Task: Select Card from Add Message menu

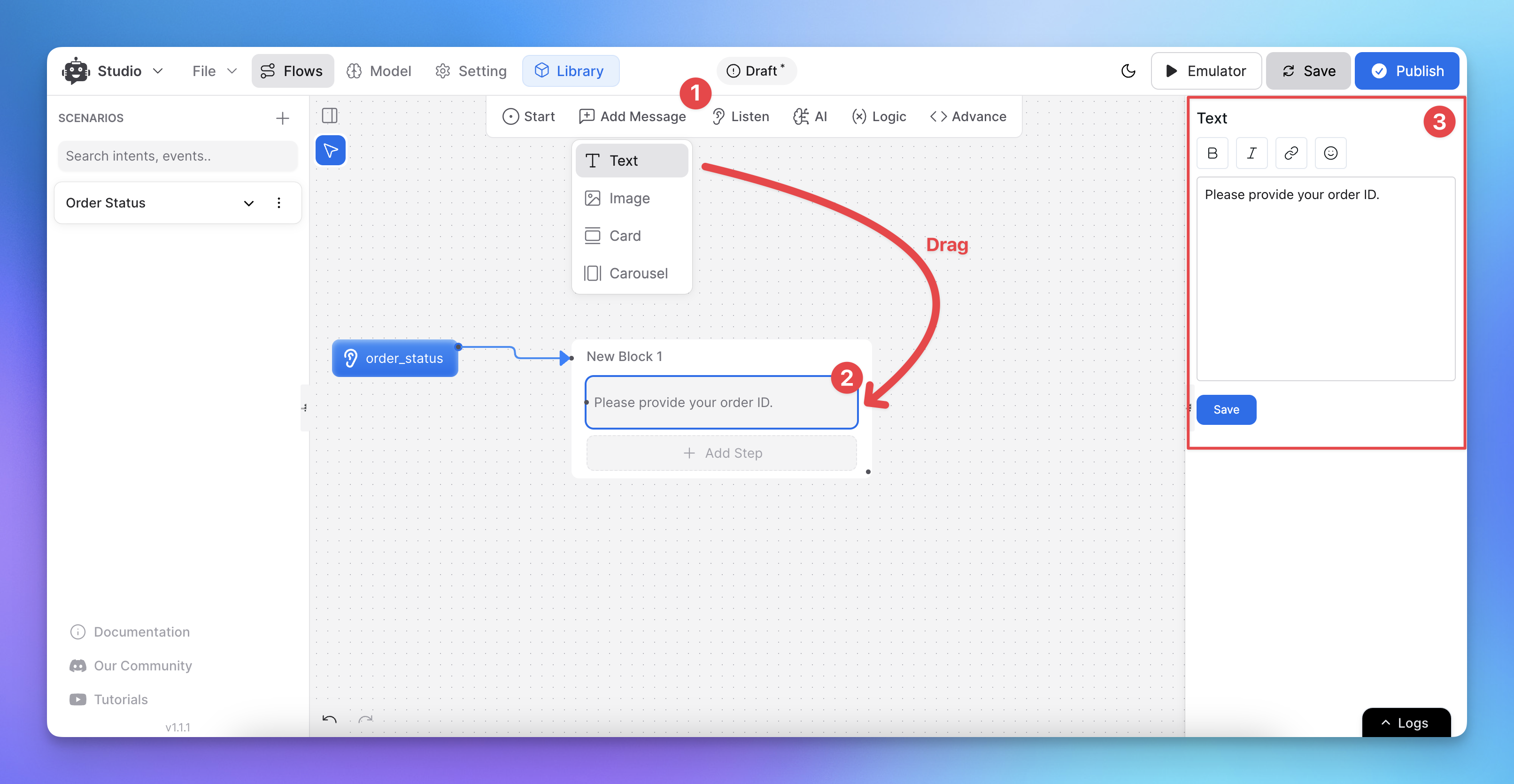Action: click(x=632, y=236)
